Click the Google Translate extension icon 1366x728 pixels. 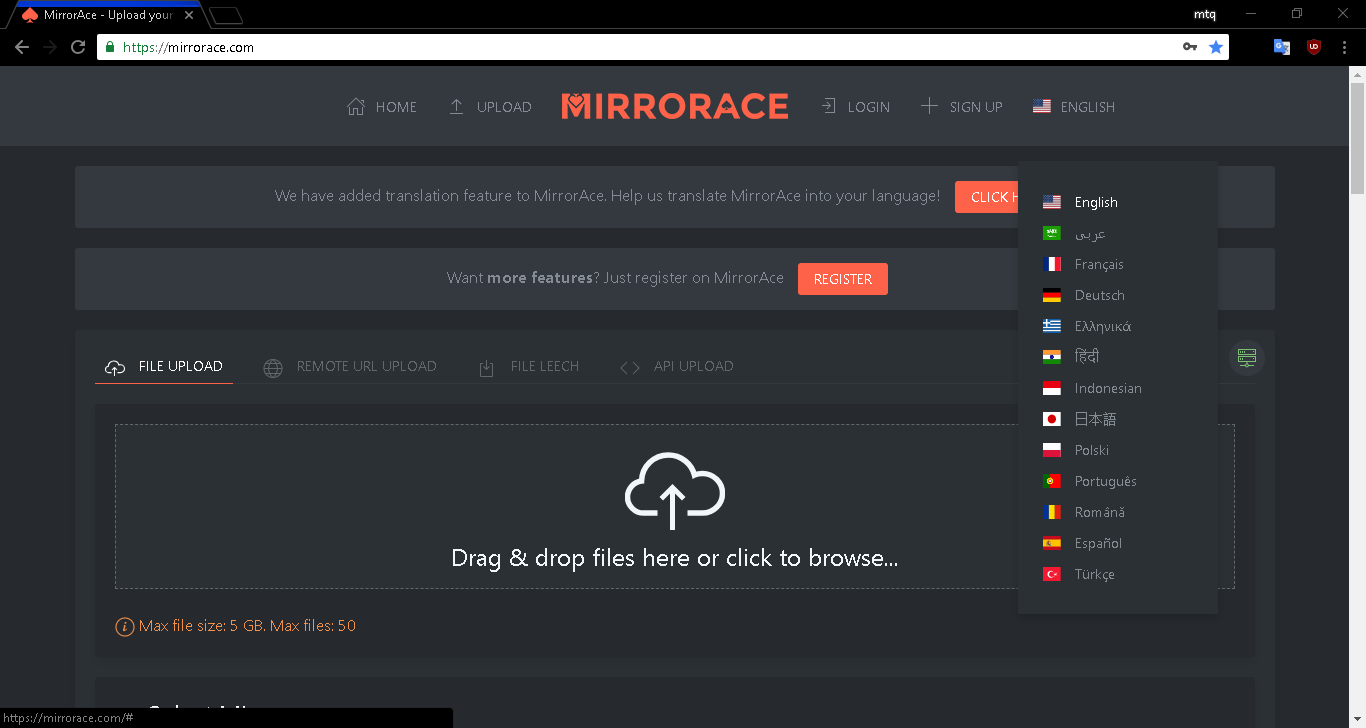[x=1282, y=47]
